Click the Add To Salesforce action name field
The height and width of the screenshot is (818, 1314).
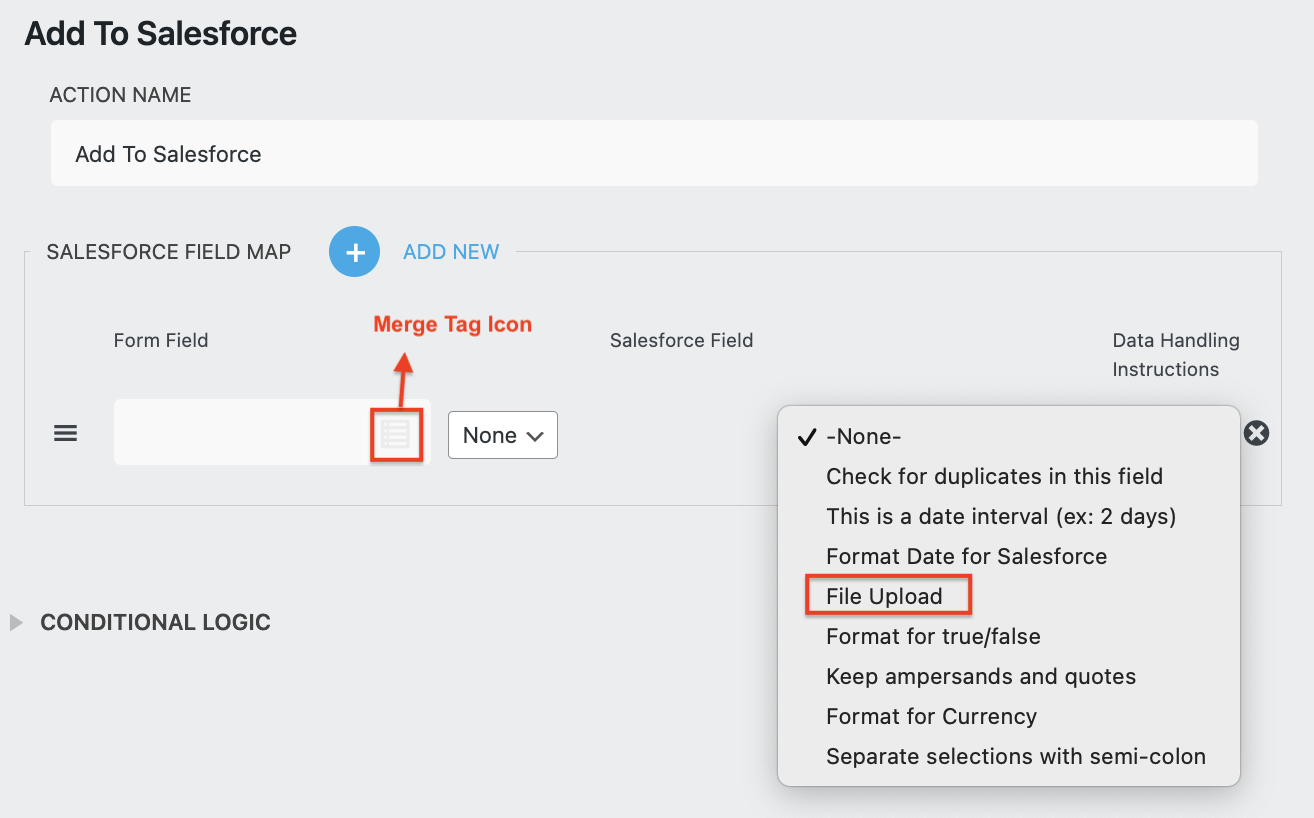point(655,153)
